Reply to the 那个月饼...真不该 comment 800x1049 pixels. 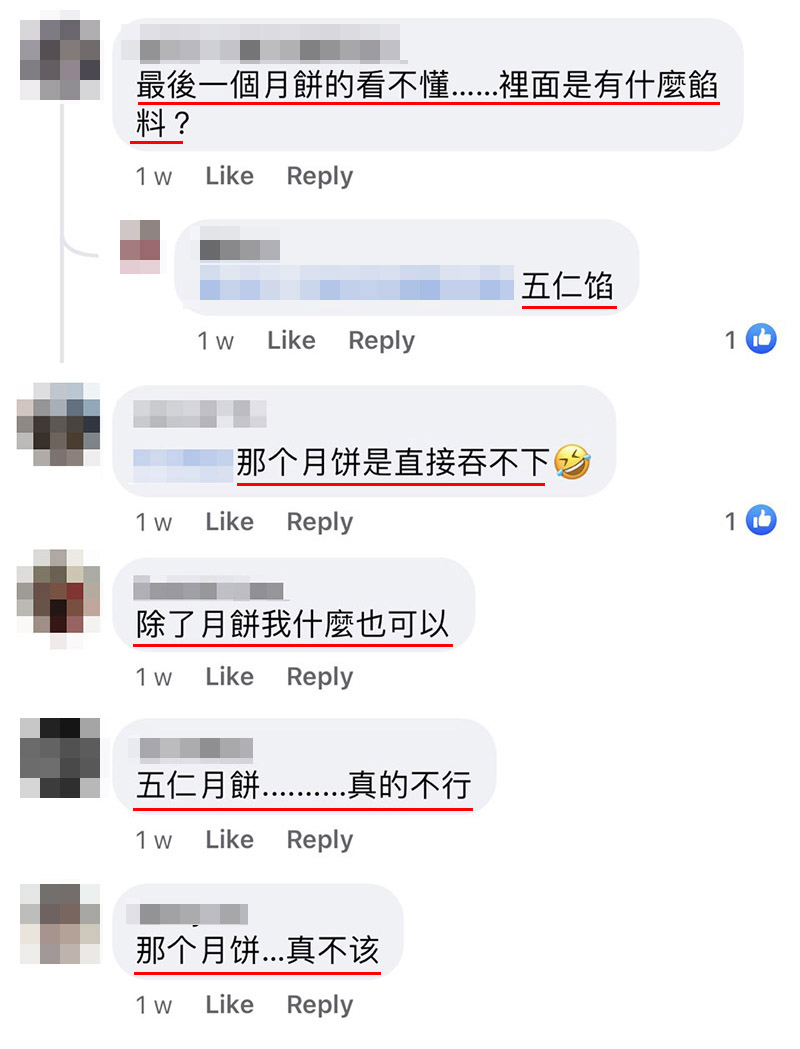[x=320, y=1006]
